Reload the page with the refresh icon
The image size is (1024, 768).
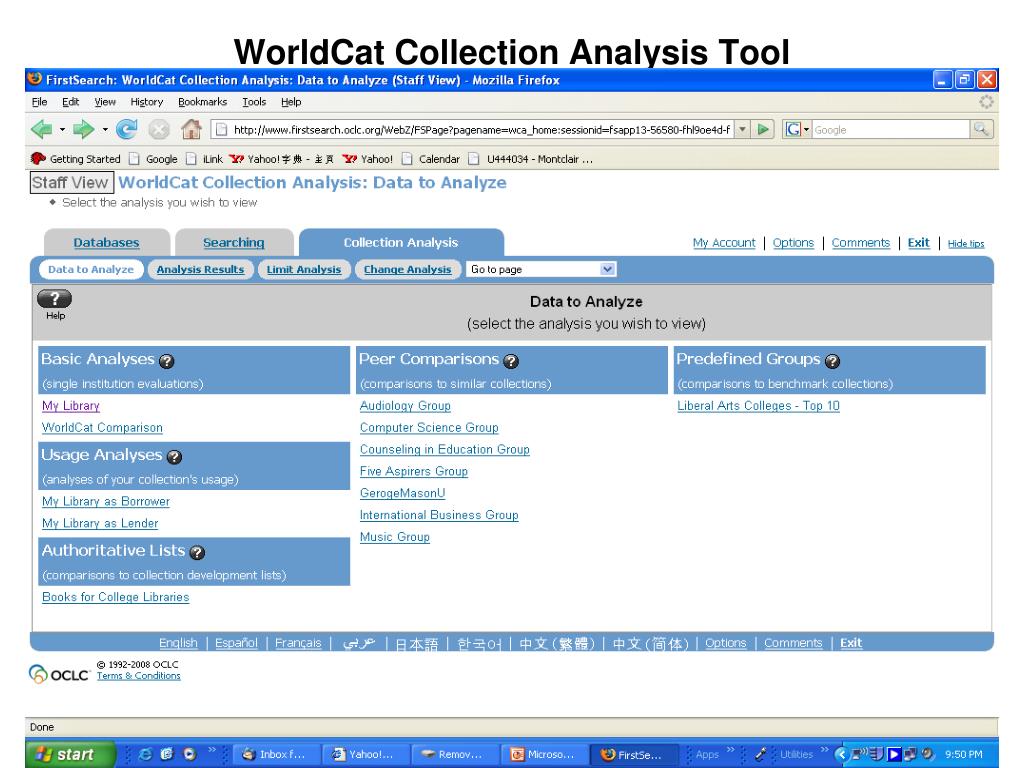point(126,129)
